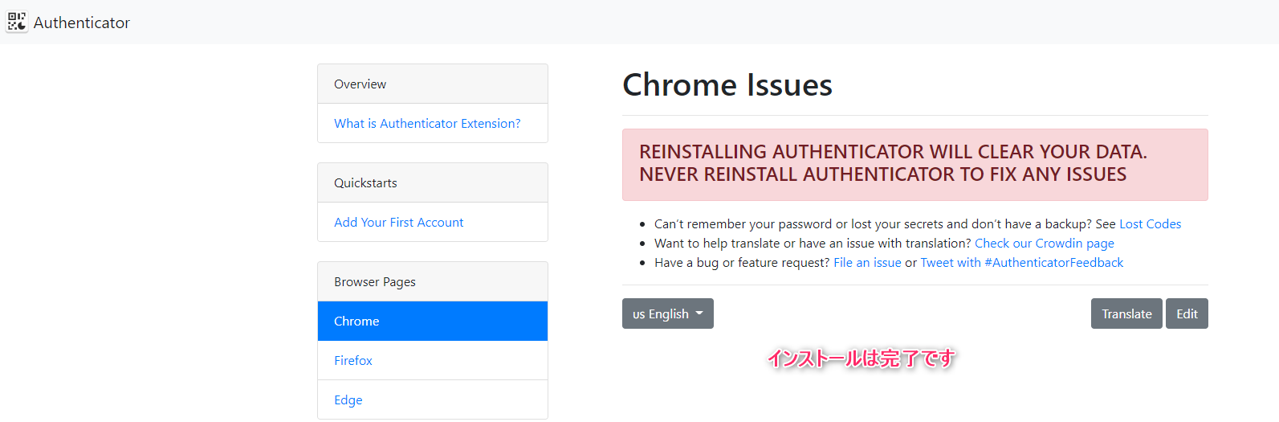Follow the Lost Codes link

point(1150,224)
